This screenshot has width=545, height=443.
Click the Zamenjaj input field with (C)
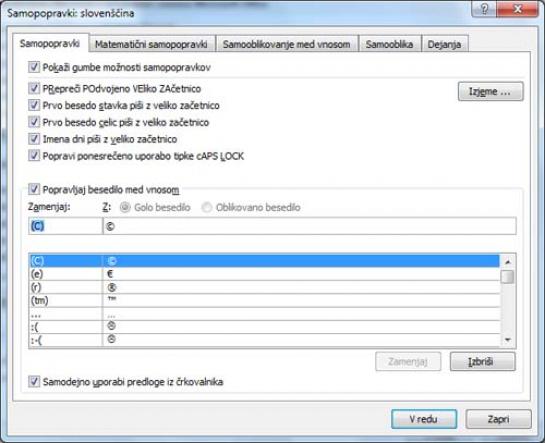(65, 226)
